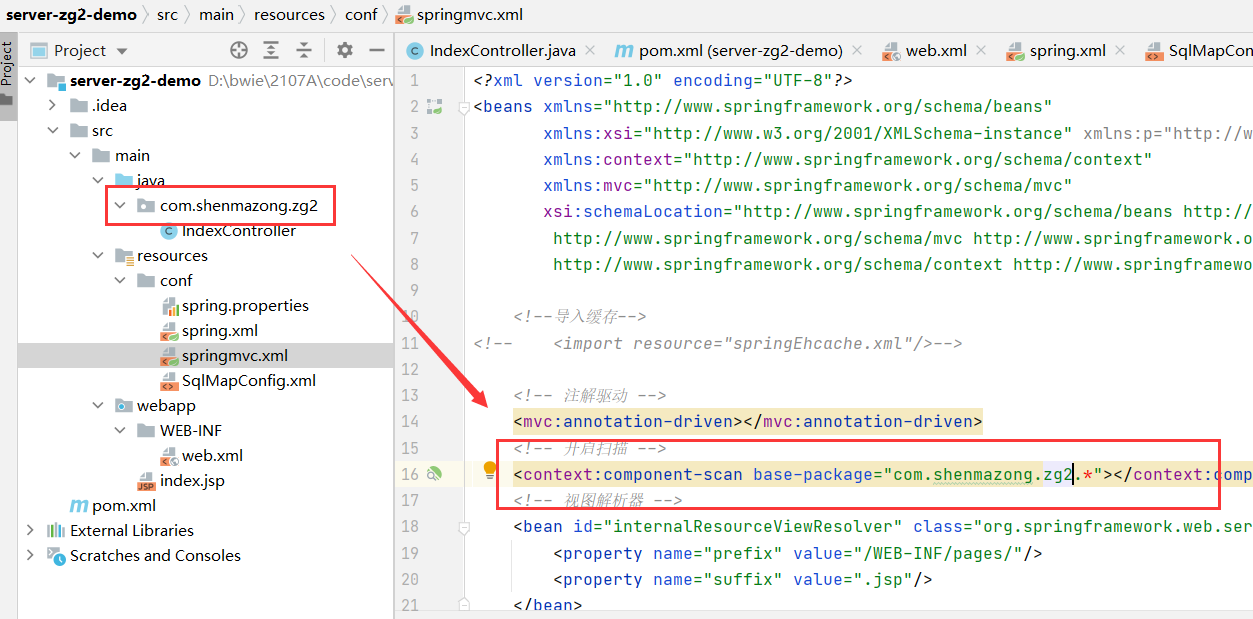The image size is (1253, 619).
Task: Click the Collapse All icon in Project panel
Action: (x=304, y=50)
